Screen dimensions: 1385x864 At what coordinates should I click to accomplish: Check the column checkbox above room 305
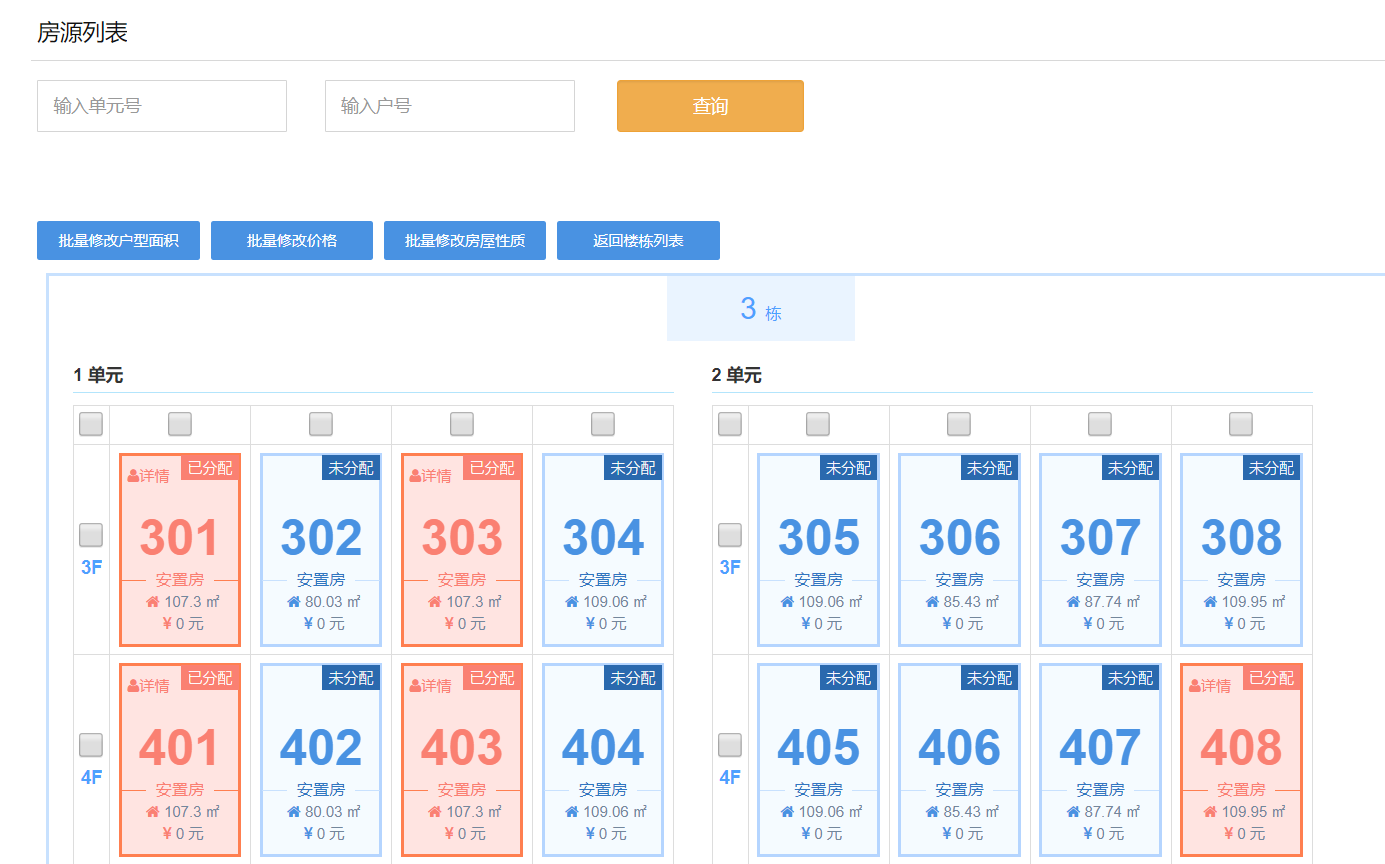pos(818,424)
